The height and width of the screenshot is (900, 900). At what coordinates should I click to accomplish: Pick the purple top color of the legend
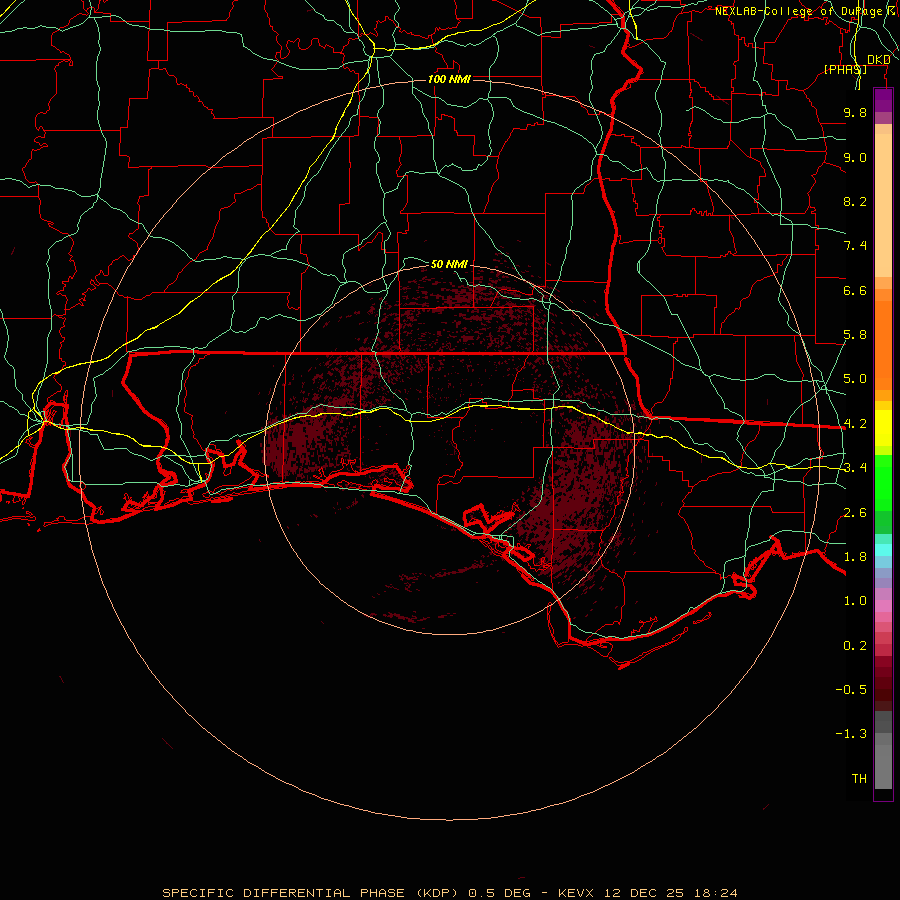883,100
